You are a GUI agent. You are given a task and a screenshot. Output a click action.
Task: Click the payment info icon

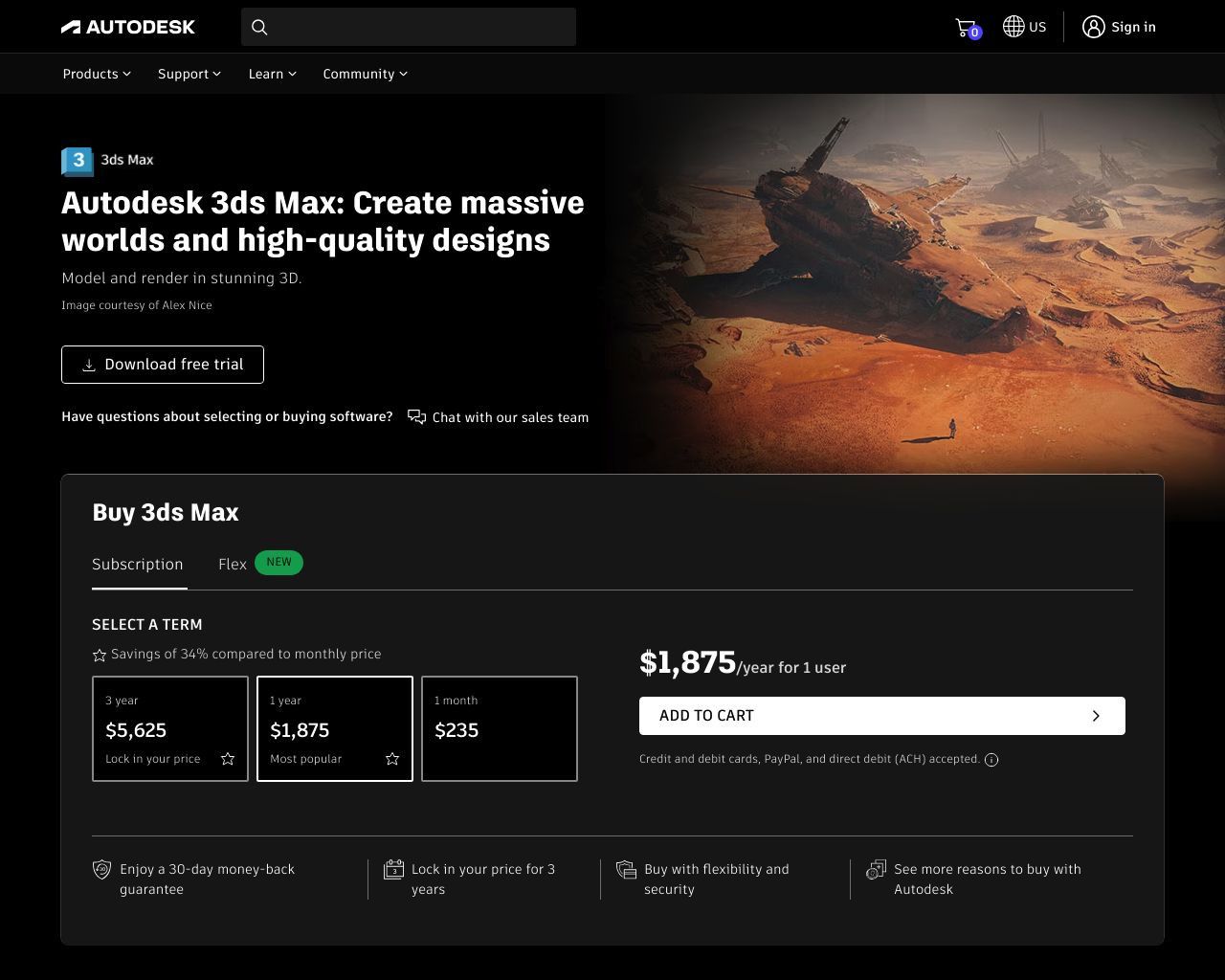pos(991,760)
